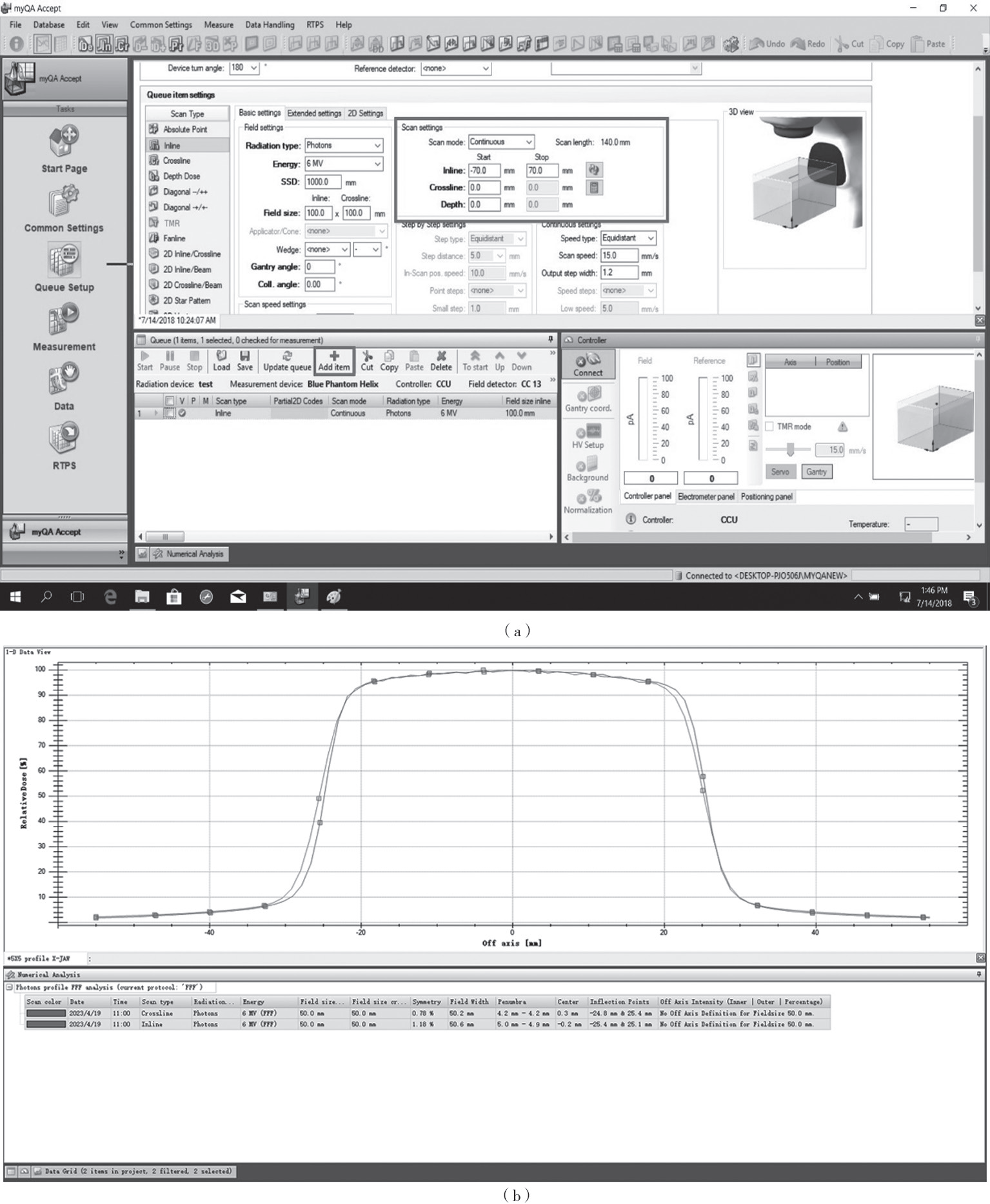Image resolution: width=990 pixels, height=1204 pixels.
Task: Click the main toolbar Cut button
Action: (849, 44)
